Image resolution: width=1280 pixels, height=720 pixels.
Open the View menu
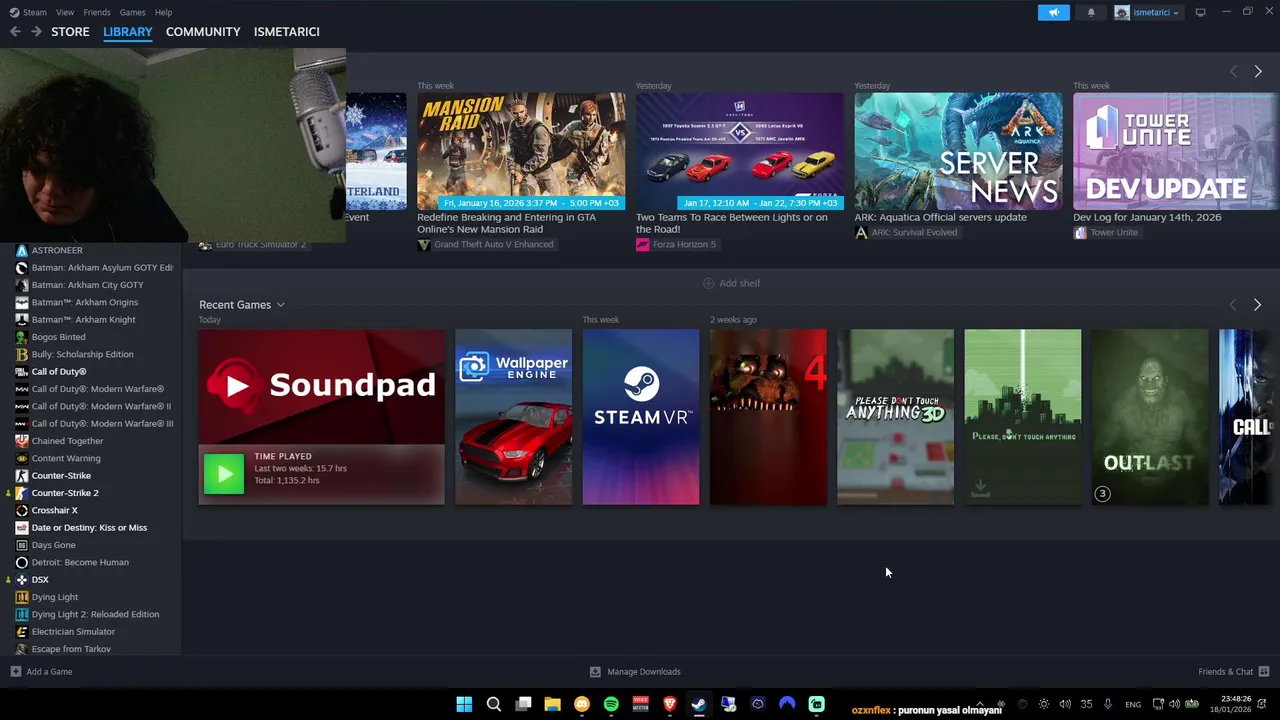65,12
